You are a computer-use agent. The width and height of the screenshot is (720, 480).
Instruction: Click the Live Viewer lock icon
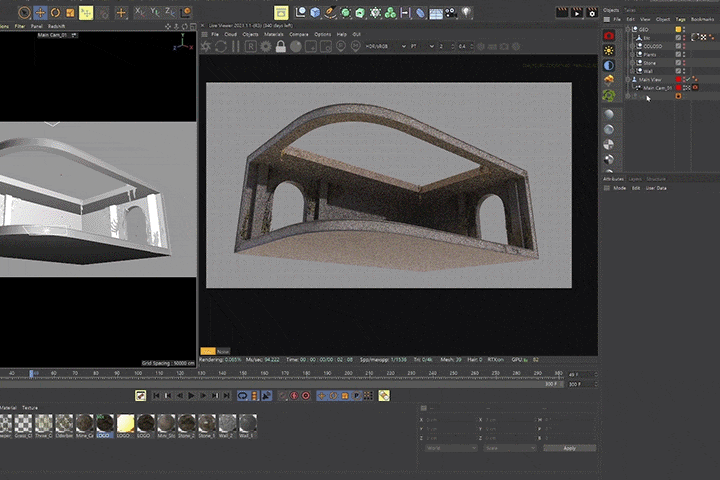tap(280, 46)
